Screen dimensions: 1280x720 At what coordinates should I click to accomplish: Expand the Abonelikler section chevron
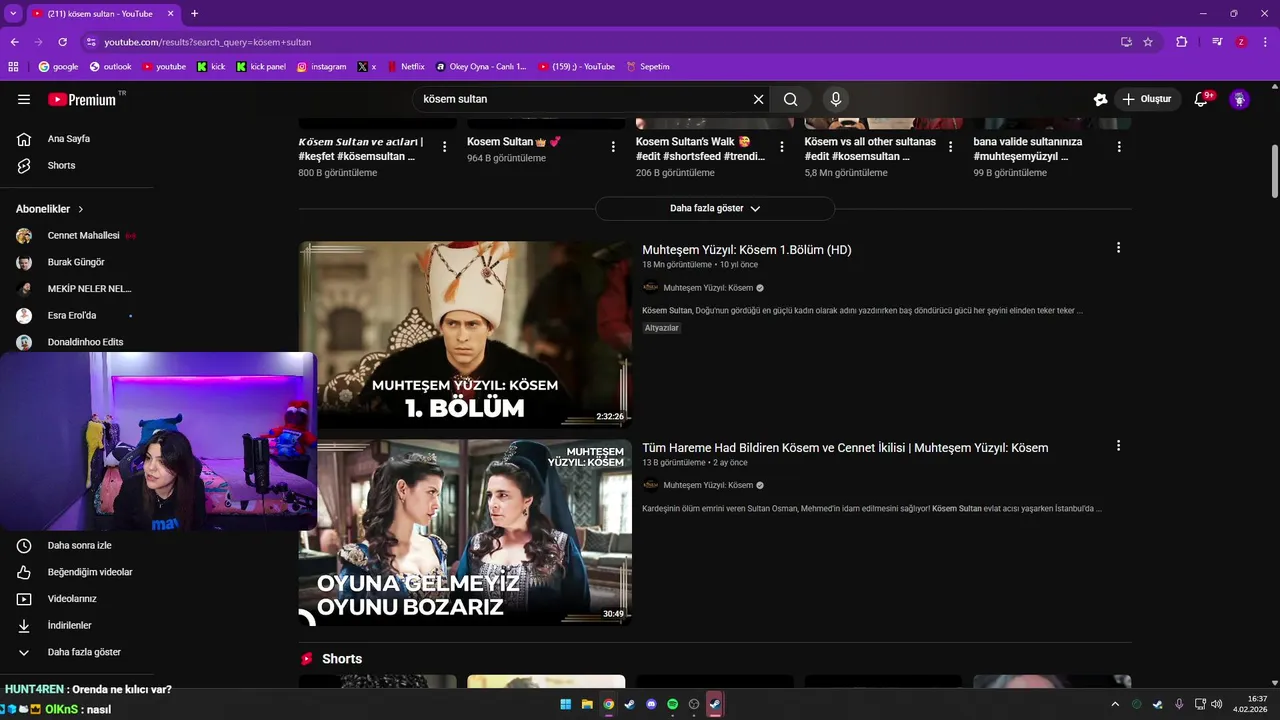click(x=81, y=209)
